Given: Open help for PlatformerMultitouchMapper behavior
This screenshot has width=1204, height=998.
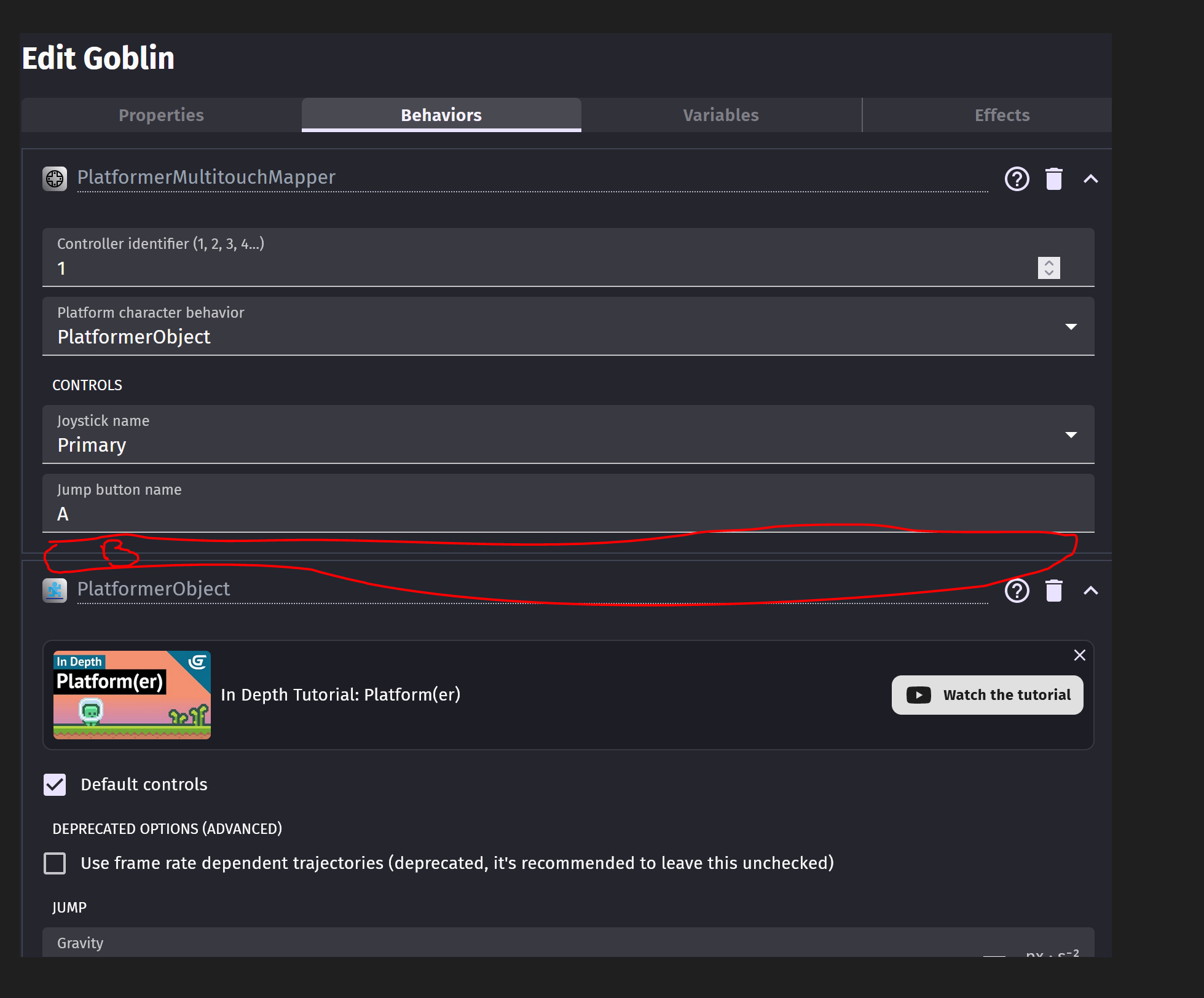Looking at the screenshot, I should click(x=1017, y=179).
